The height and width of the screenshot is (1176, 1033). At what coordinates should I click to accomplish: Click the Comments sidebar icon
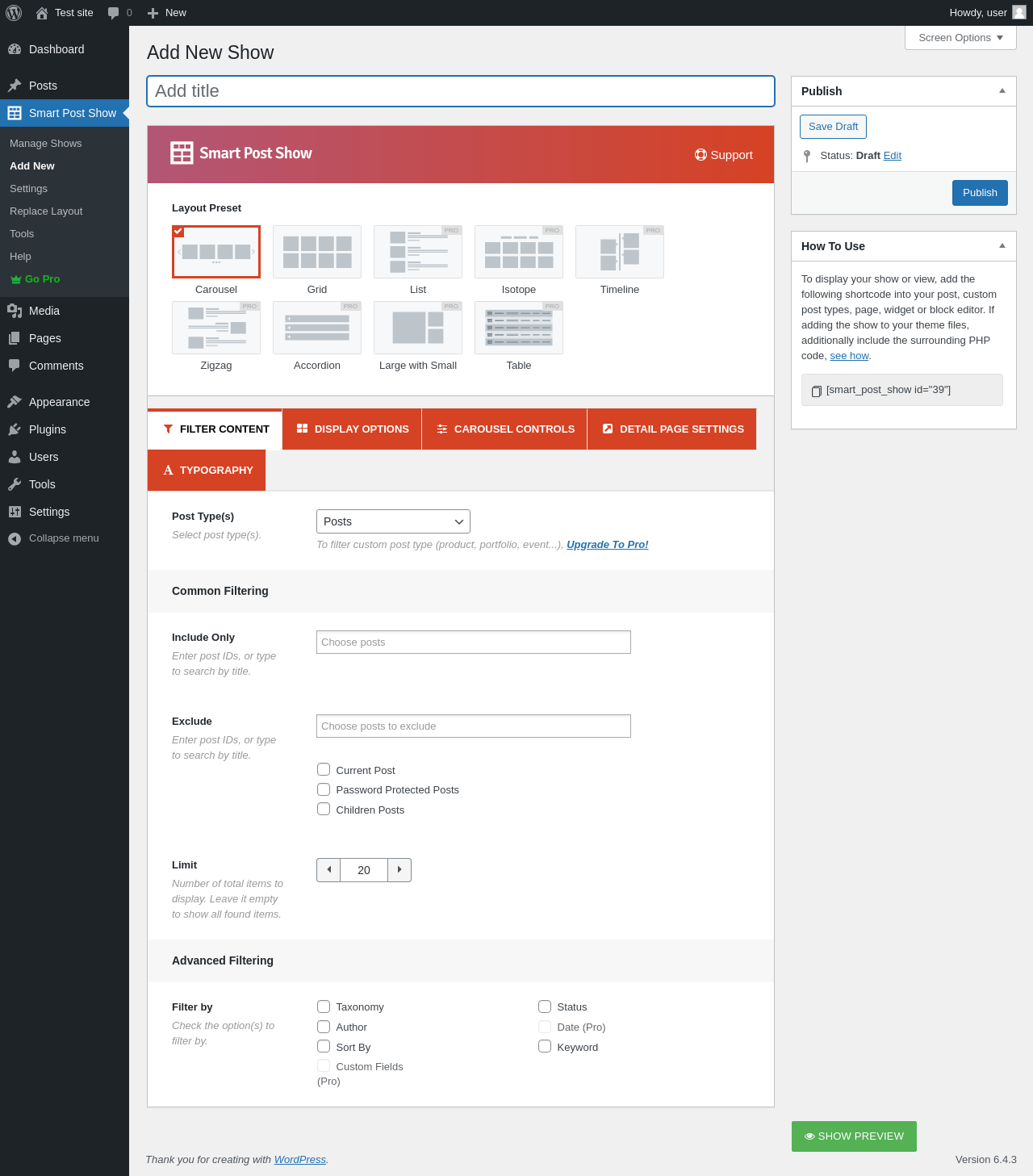(15, 366)
